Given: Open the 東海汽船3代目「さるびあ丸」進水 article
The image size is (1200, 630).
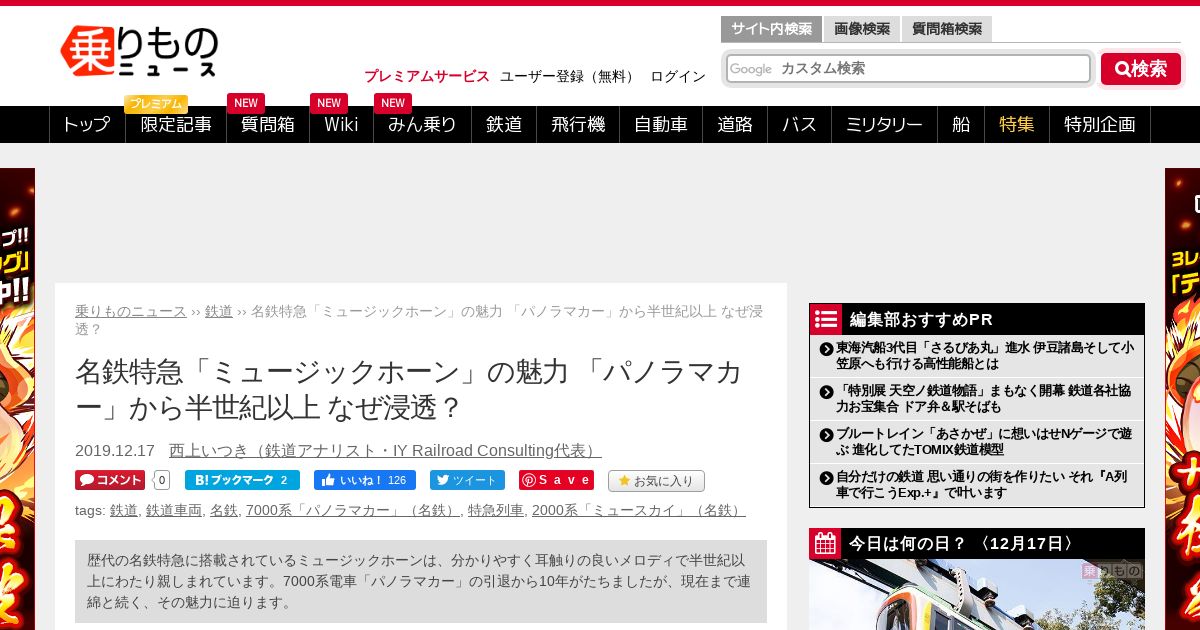Looking at the screenshot, I should [985, 355].
